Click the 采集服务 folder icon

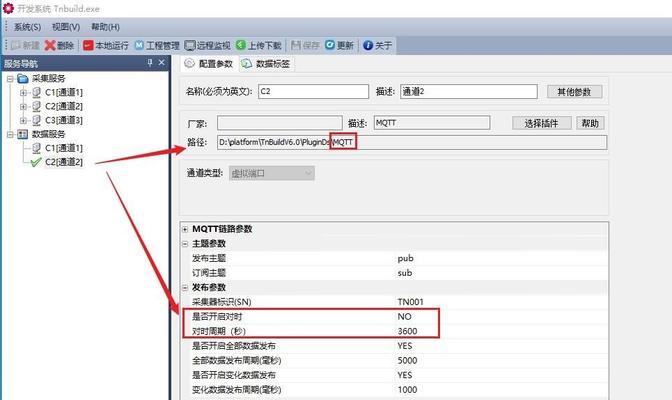pos(22,78)
